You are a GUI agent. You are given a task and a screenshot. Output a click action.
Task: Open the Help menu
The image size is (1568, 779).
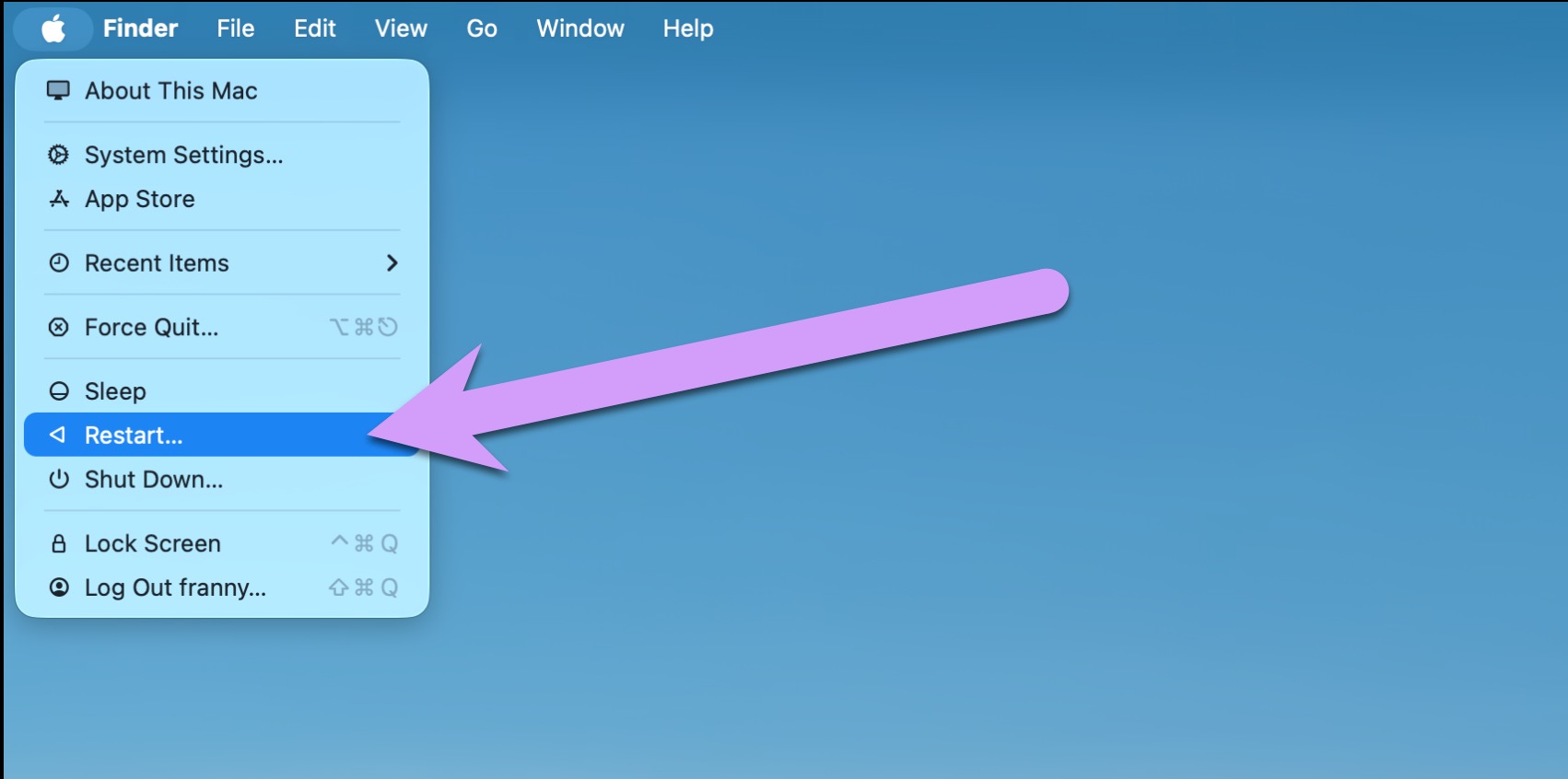687,29
